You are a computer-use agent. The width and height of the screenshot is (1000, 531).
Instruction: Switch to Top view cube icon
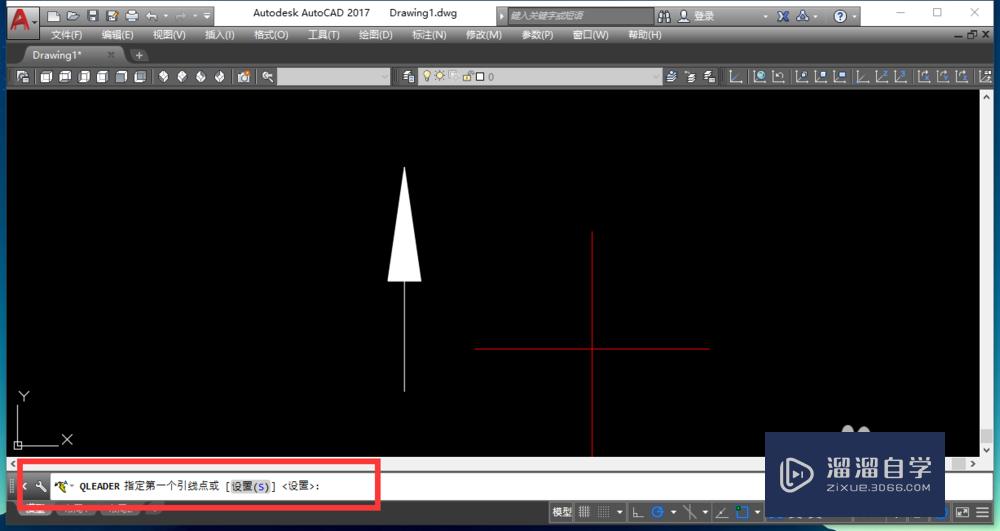point(46,76)
